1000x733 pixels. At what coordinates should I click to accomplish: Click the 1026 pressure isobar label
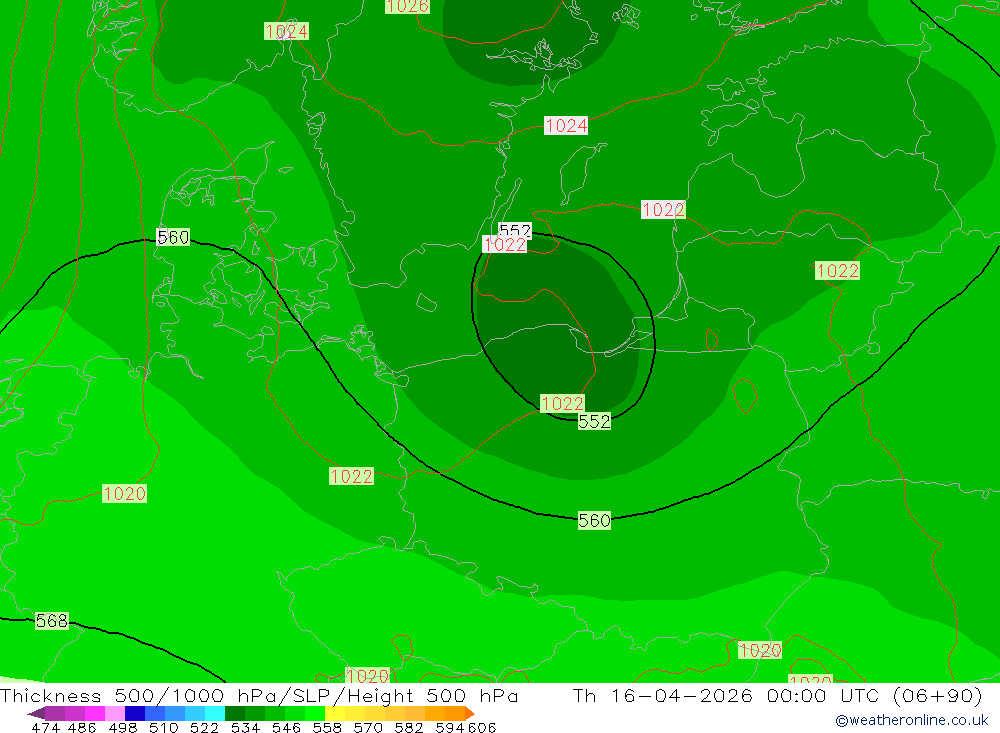pyautogui.click(x=407, y=6)
